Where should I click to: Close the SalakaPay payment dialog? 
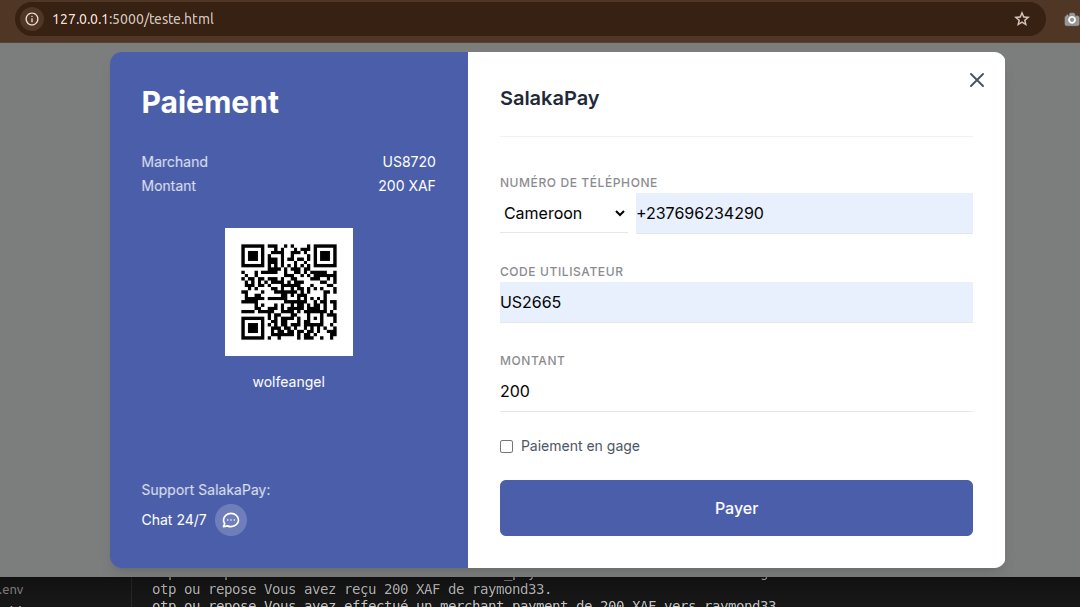tap(976, 80)
